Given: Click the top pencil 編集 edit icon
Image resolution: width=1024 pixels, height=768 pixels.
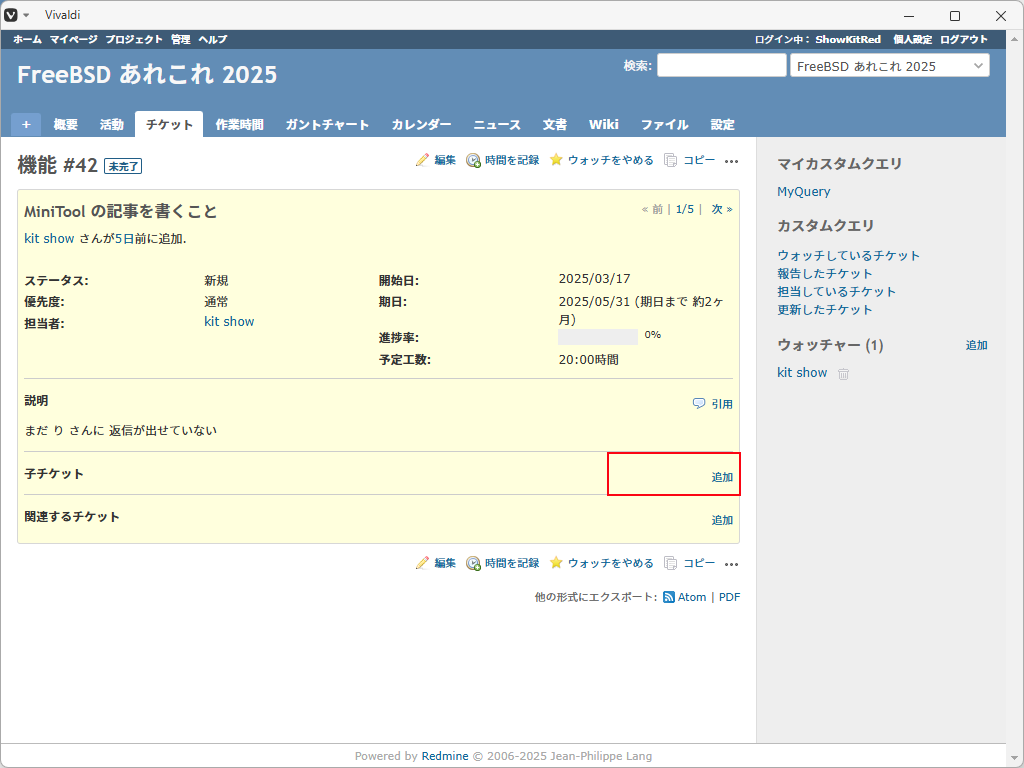Looking at the screenshot, I should [x=423, y=160].
